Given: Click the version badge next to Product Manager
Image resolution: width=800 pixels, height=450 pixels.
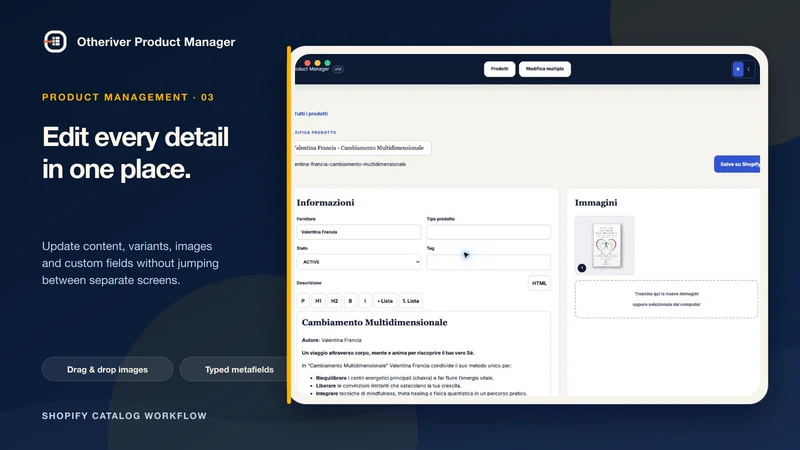Looking at the screenshot, I should click(x=338, y=69).
